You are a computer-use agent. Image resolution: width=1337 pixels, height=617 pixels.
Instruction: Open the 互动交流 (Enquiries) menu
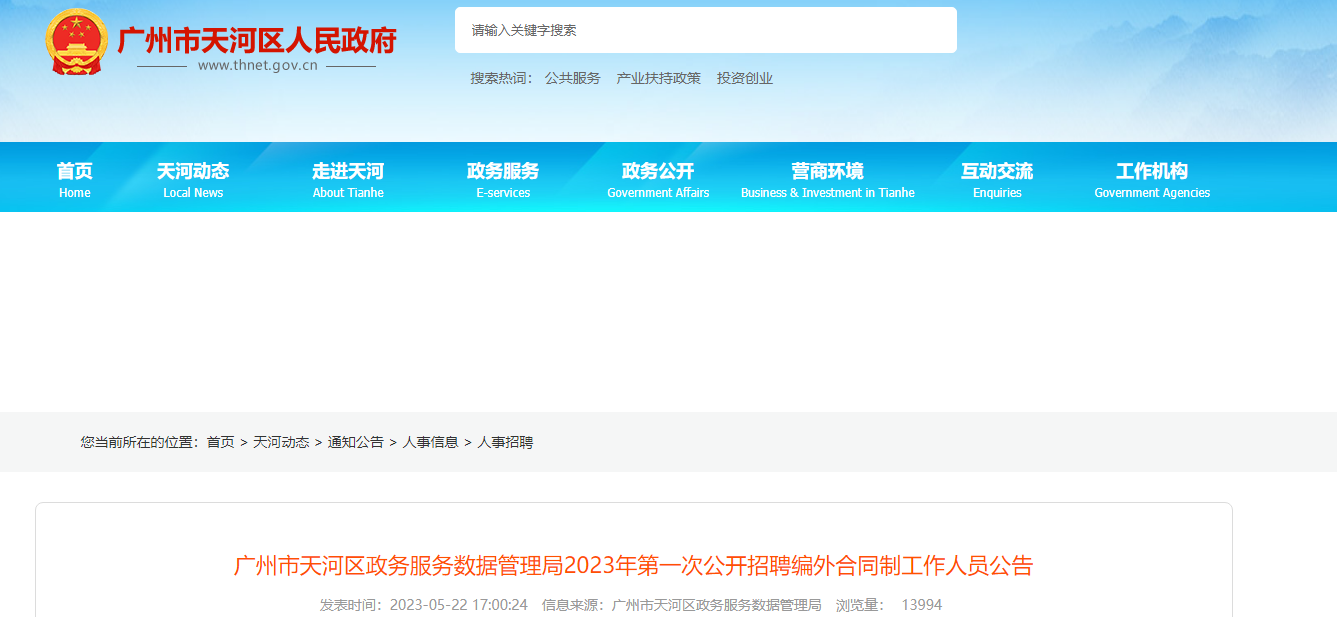click(x=997, y=177)
